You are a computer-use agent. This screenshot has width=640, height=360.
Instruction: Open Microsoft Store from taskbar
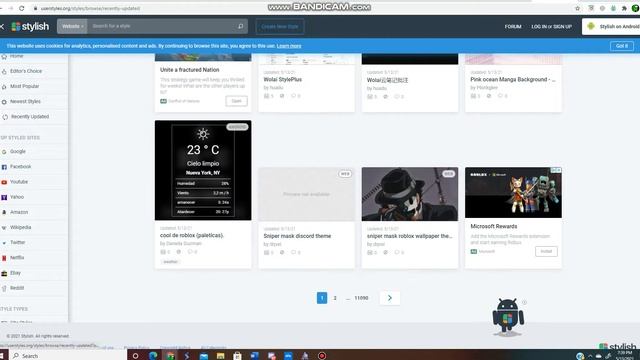coord(237,356)
